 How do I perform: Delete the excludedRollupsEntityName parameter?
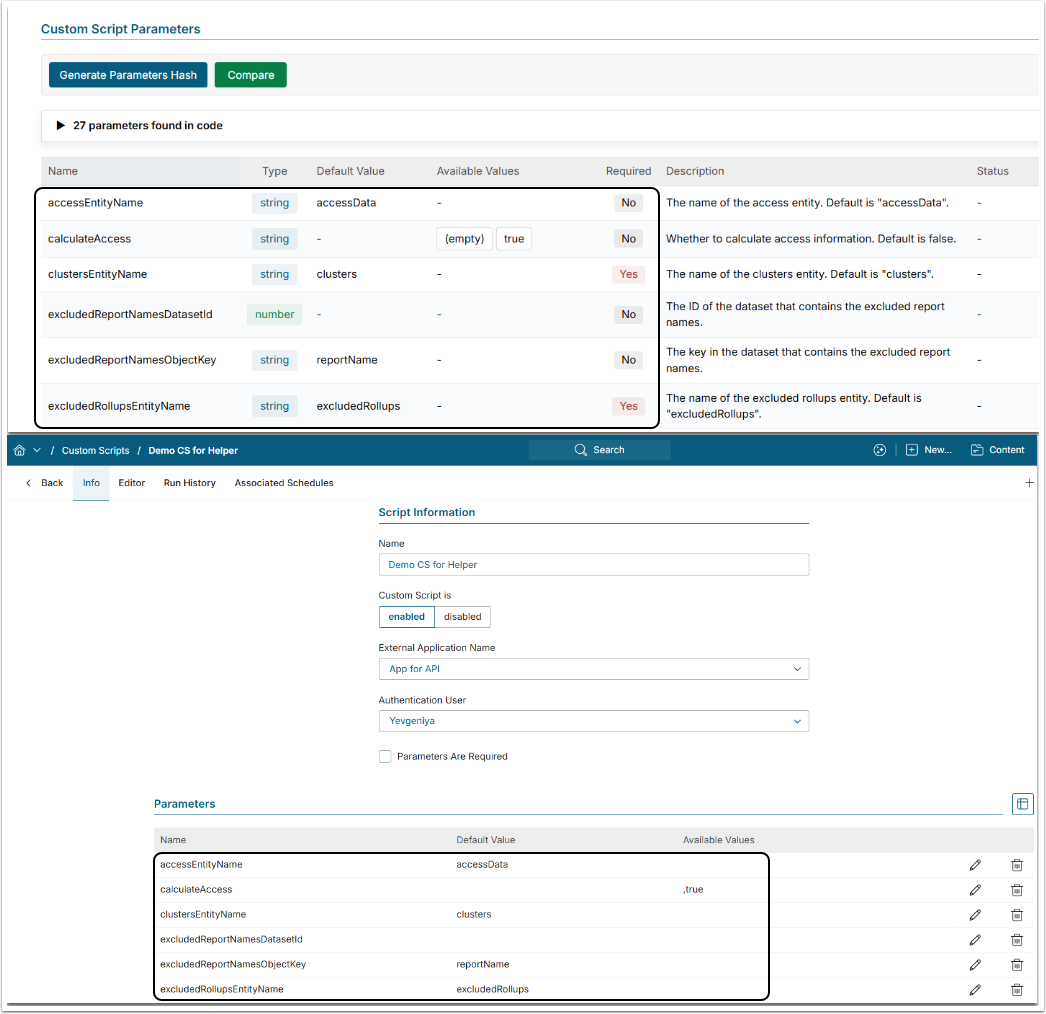click(x=1016, y=990)
